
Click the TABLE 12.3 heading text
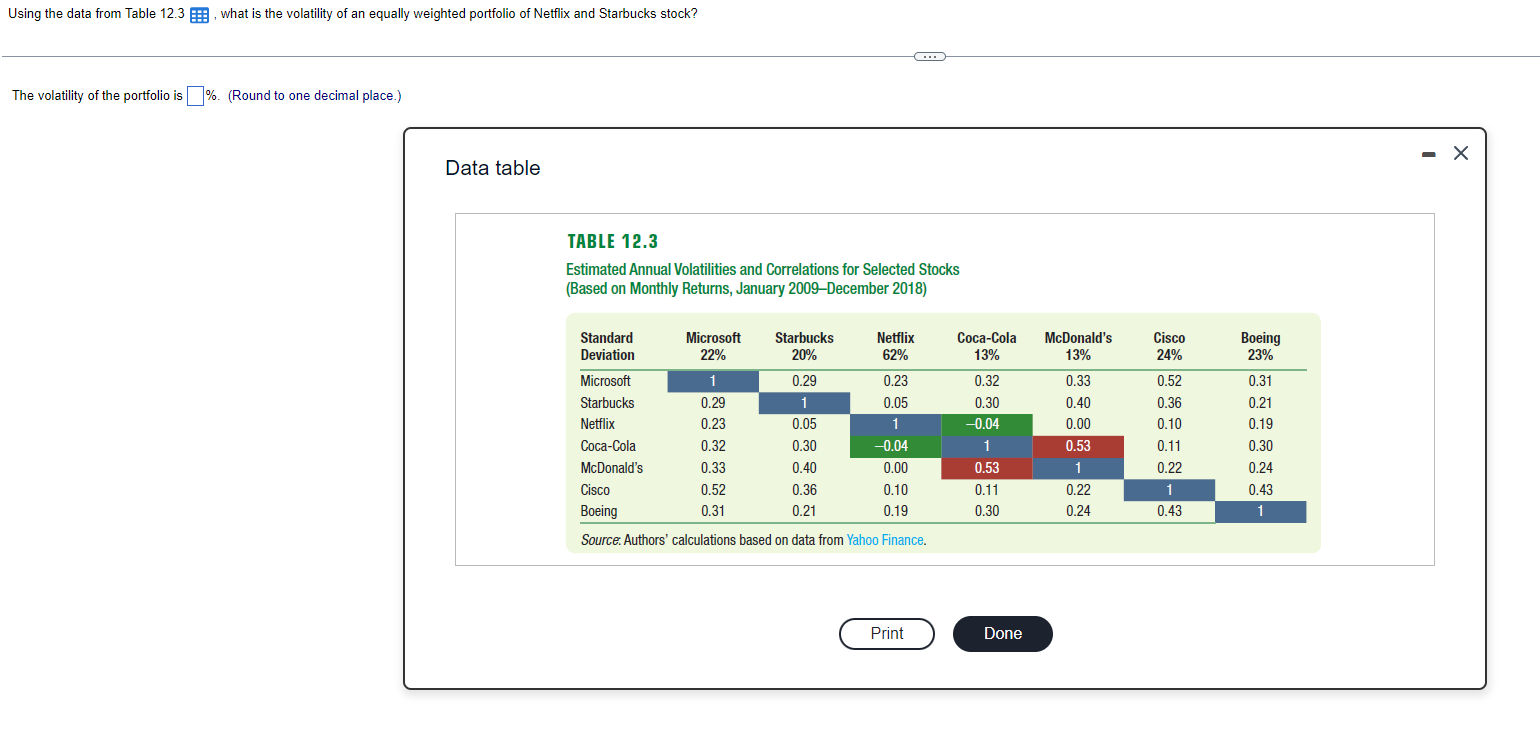point(612,241)
